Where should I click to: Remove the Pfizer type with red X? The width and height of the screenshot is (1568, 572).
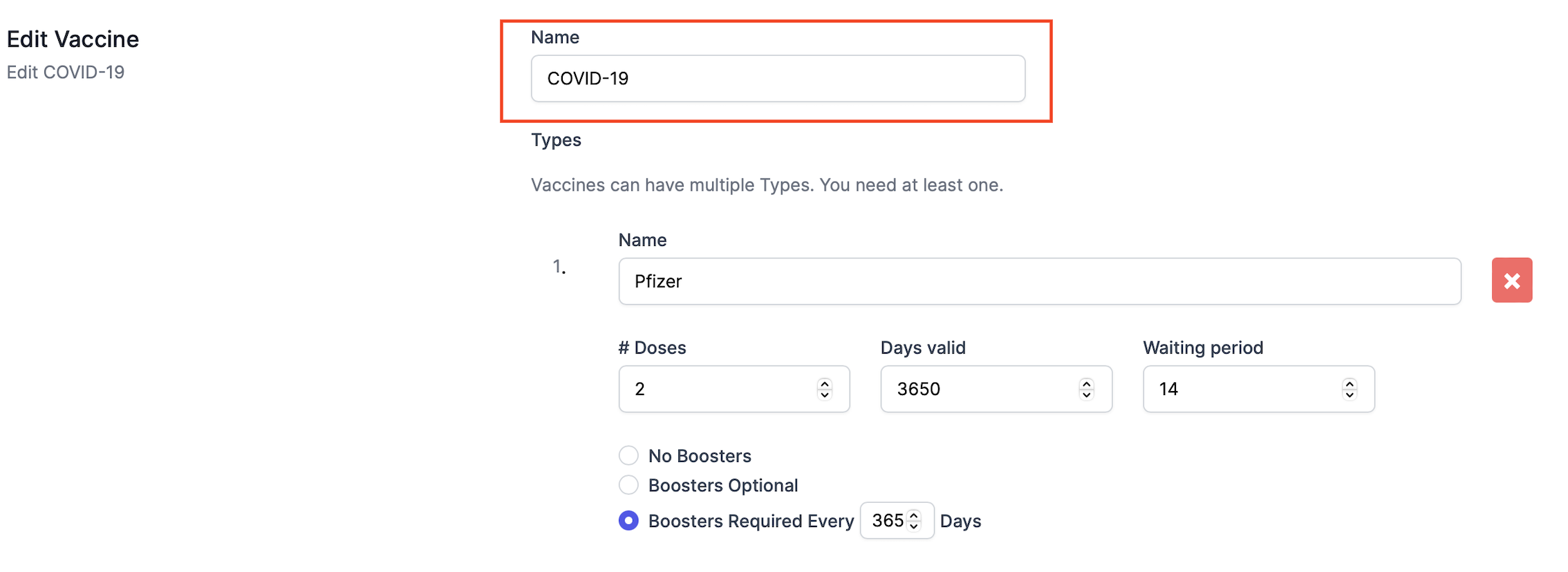point(1511,280)
